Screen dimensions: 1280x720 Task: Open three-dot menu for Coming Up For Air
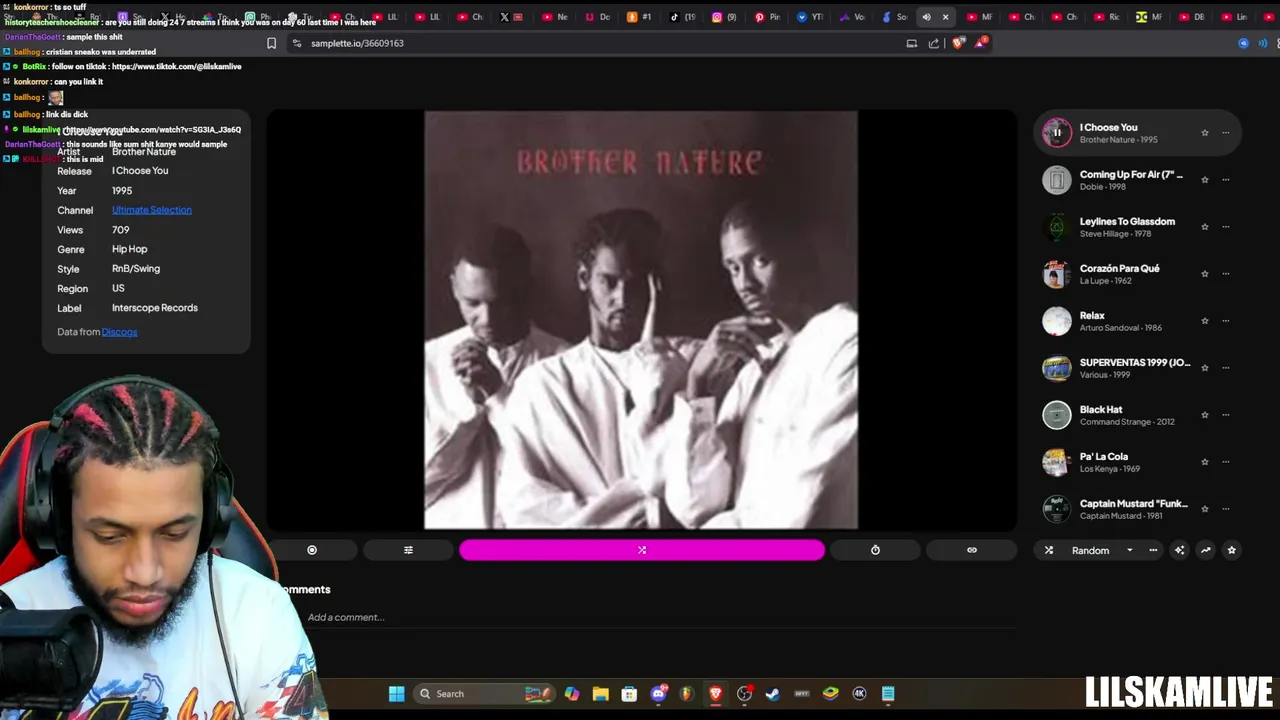click(1226, 180)
